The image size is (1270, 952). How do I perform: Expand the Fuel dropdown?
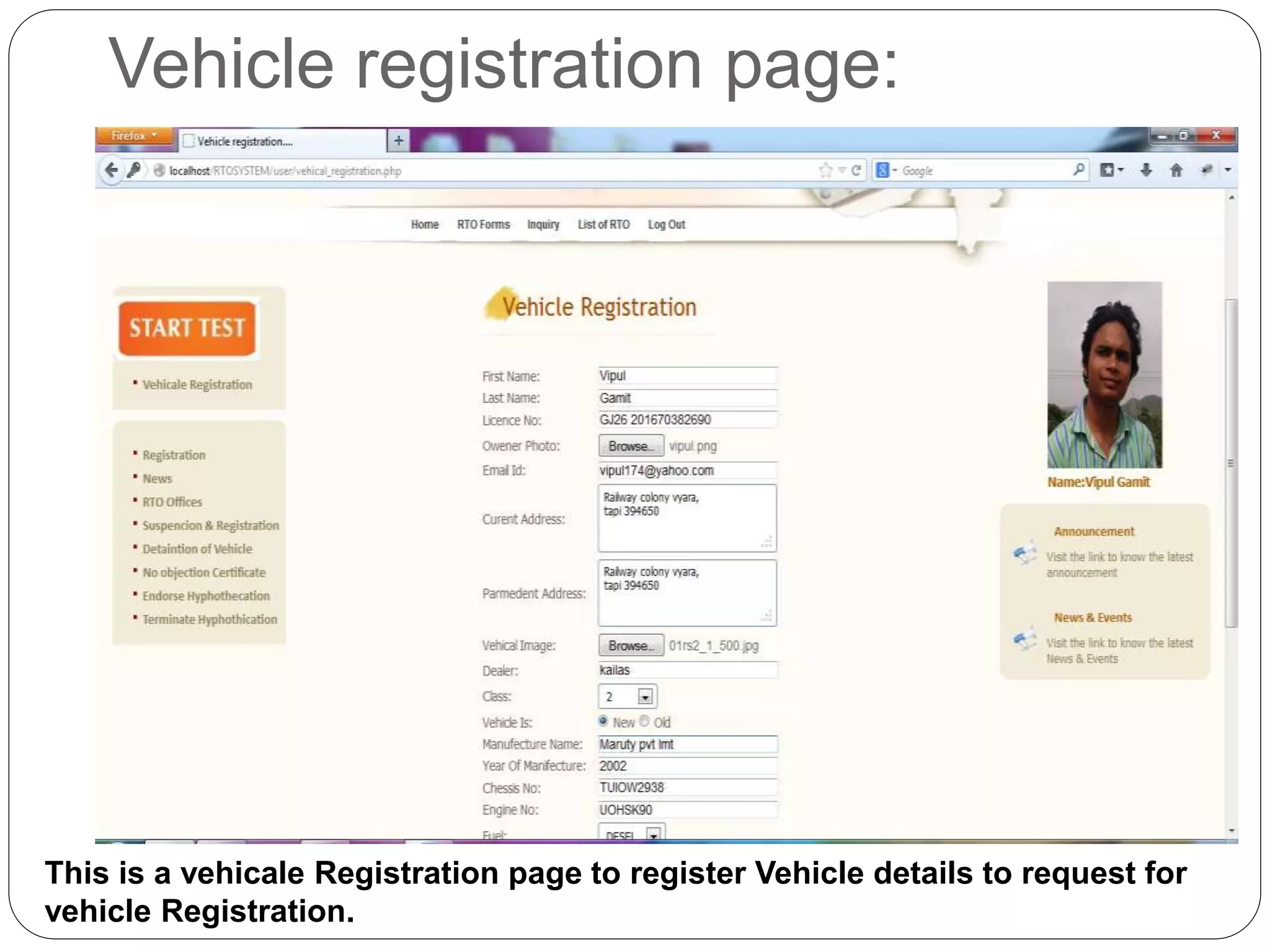(631, 833)
